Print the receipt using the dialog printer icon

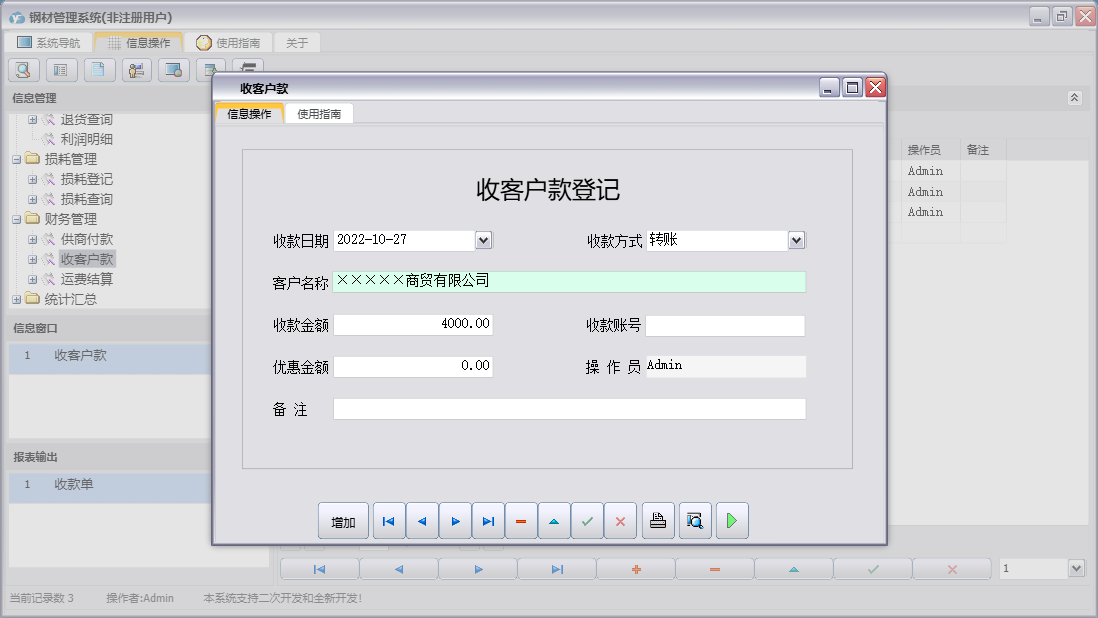pyautogui.click(x=657, y=520)
